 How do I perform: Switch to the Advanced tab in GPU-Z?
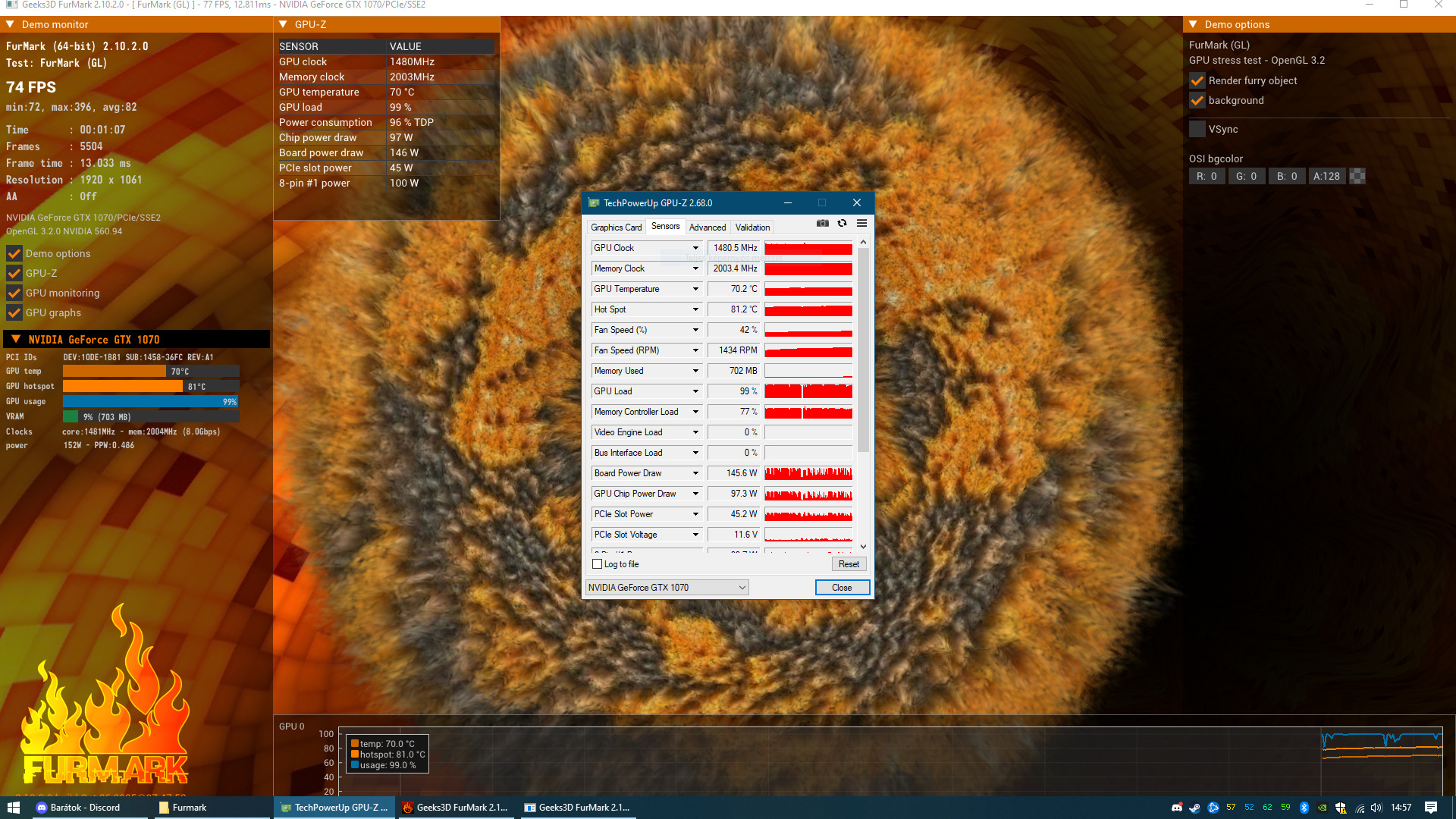point(708,227)
